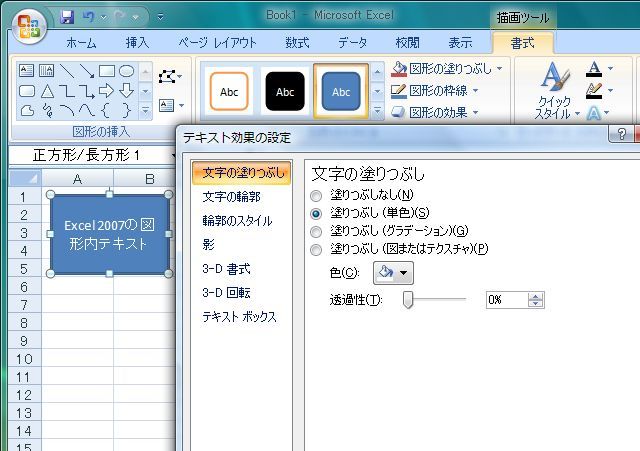Switch to the データ tab
The image size is (640, 451).
pos(352,42)
